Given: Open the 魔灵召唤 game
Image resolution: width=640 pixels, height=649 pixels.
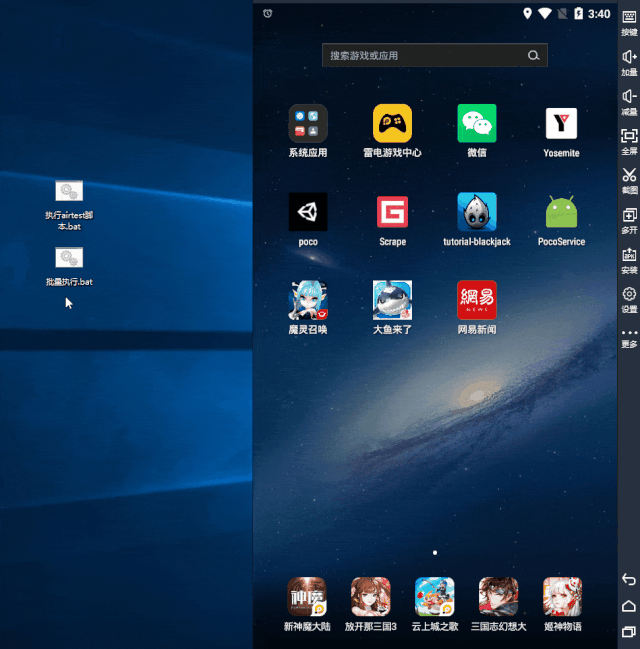Looking at the screenshot, I should pyautogui.click(x=308, y=300).
